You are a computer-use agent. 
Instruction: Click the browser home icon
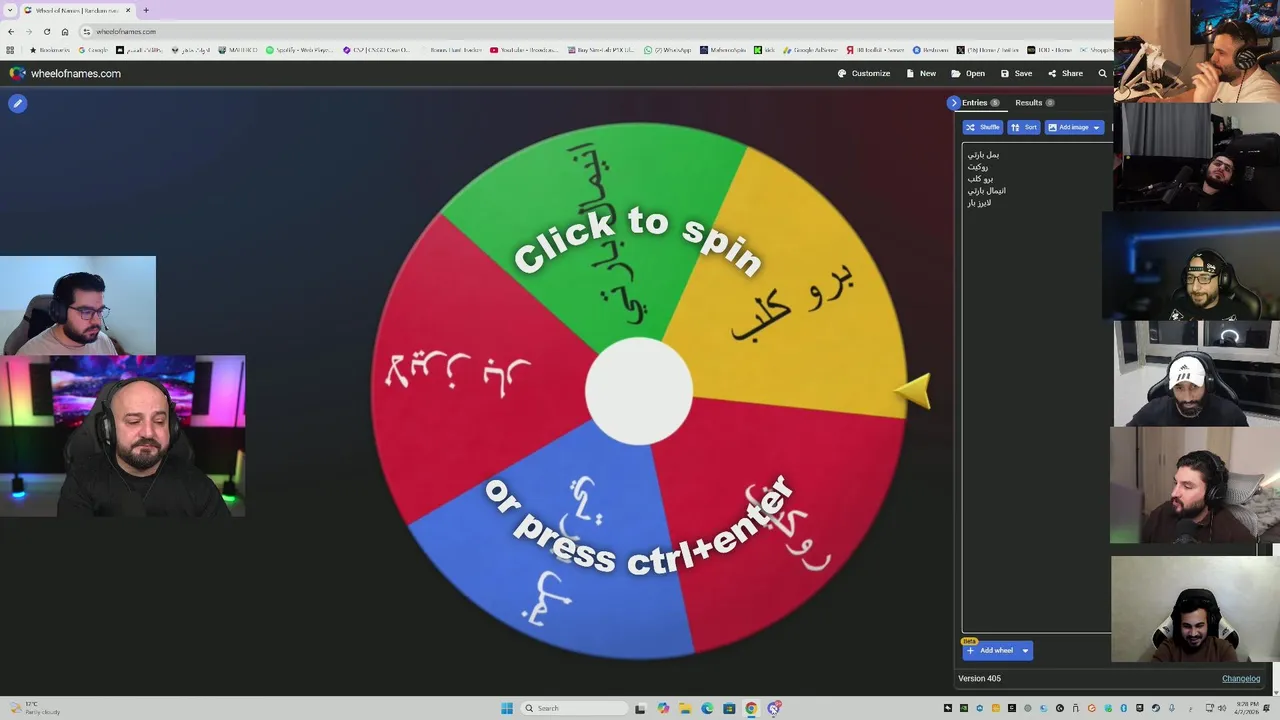(65, 31)
